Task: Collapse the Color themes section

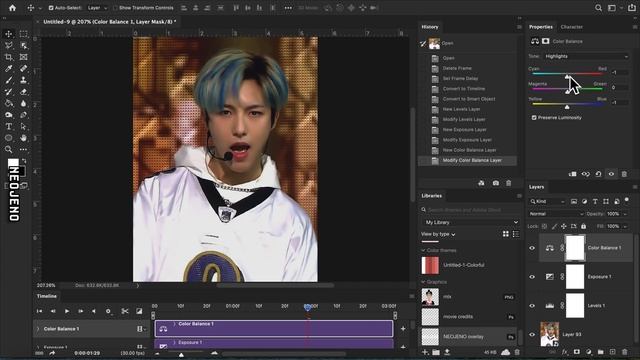Action: pyautogui.click(x=423, y=250)
